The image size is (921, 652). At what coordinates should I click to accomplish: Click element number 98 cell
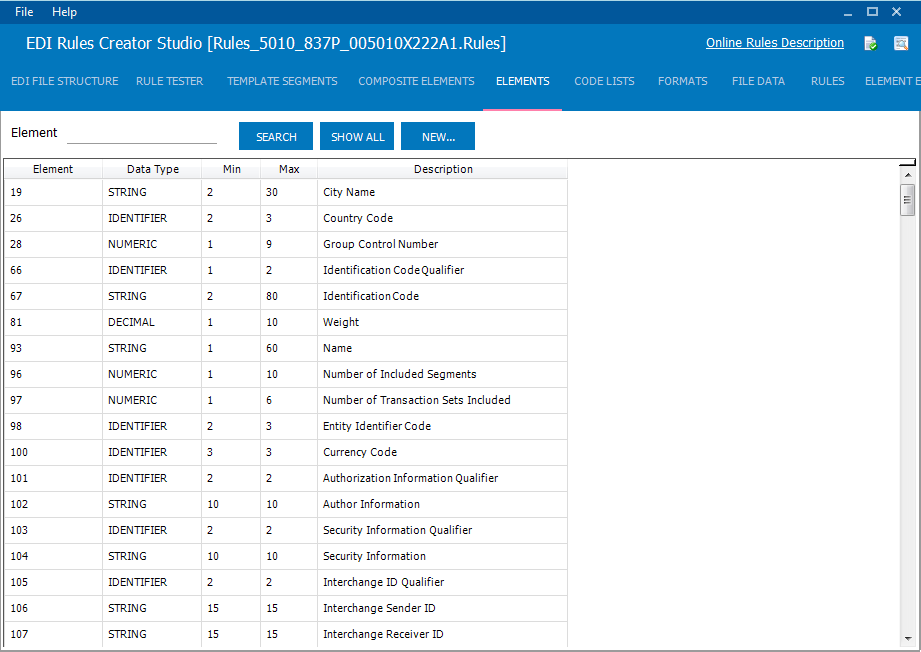(53, 426)
